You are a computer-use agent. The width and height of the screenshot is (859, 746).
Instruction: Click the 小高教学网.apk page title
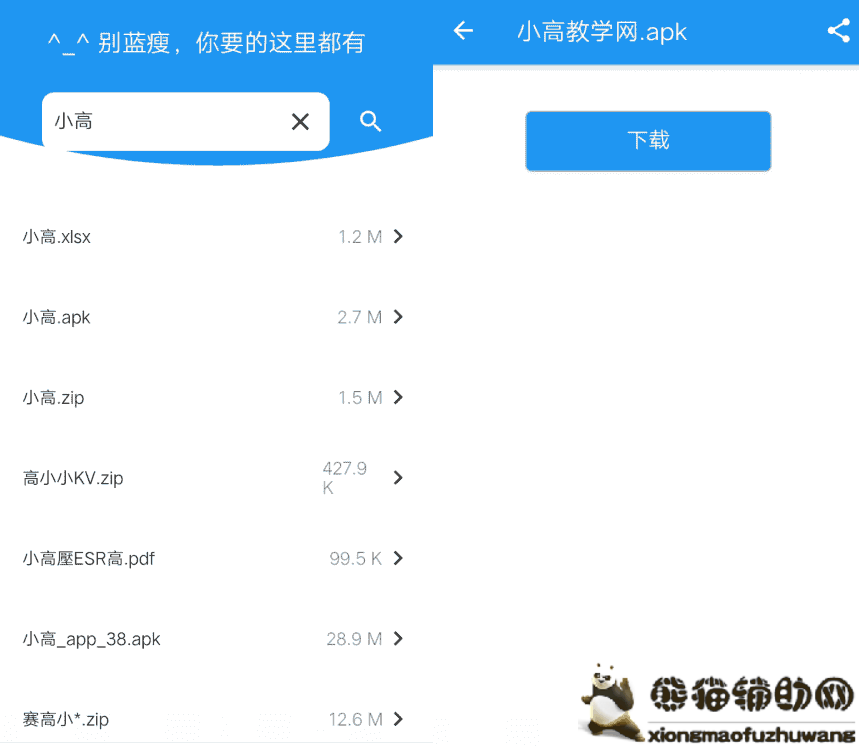coord(602,32)
